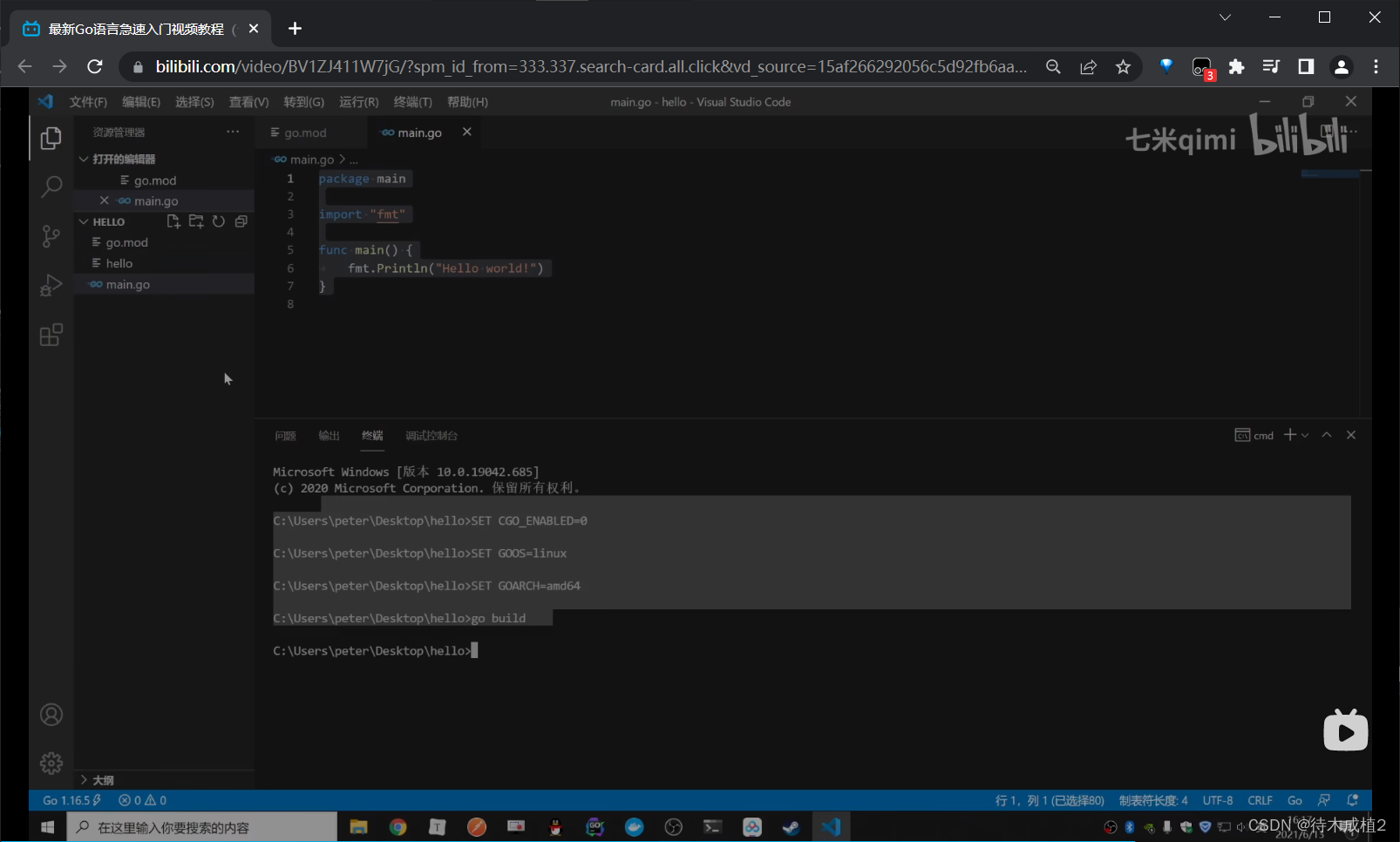This screenshot has width=1400, height=842.
Task: Change CRLF line ending in status bar
Action: (x=1260, y=800)
